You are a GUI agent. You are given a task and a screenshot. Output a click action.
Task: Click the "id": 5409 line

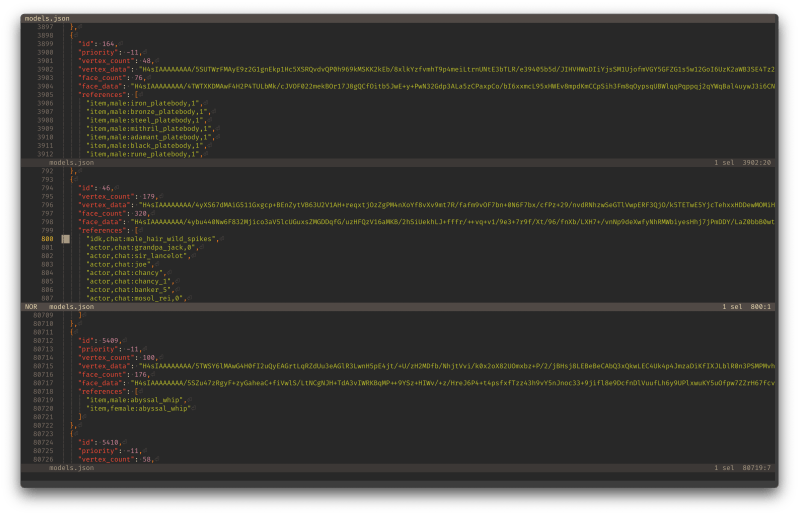click(x=100, y=340)
